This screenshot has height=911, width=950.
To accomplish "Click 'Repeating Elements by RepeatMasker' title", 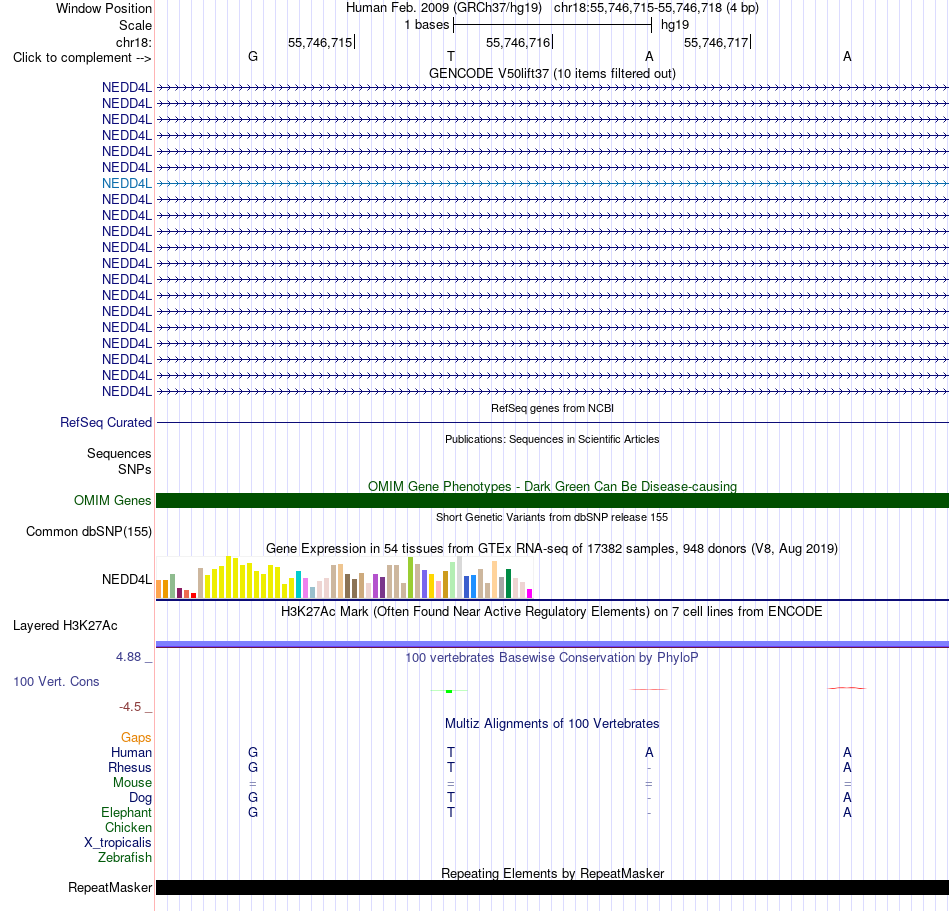I will tap(552, 873).
